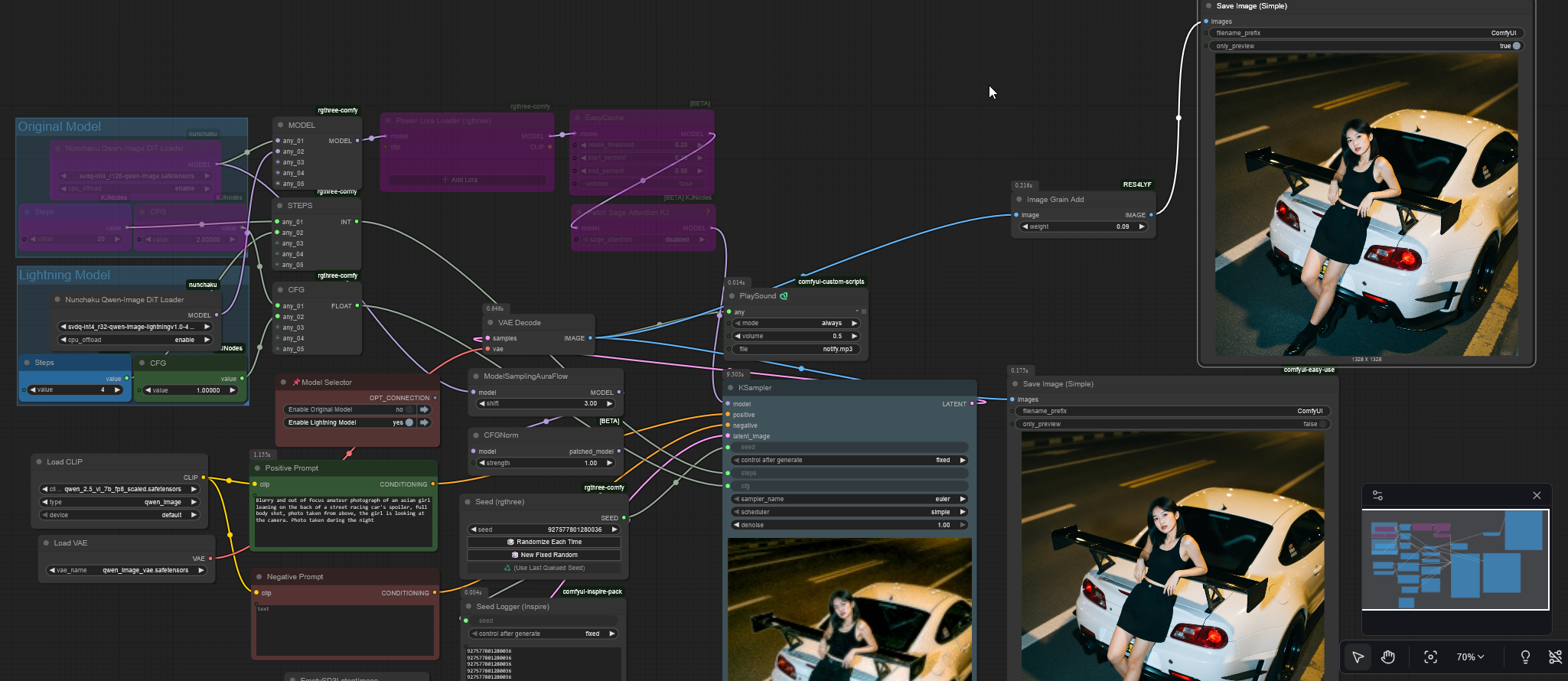Switch to the hand pan tool
This screenshot has width=1568, height=681.
coord(1388,657)
